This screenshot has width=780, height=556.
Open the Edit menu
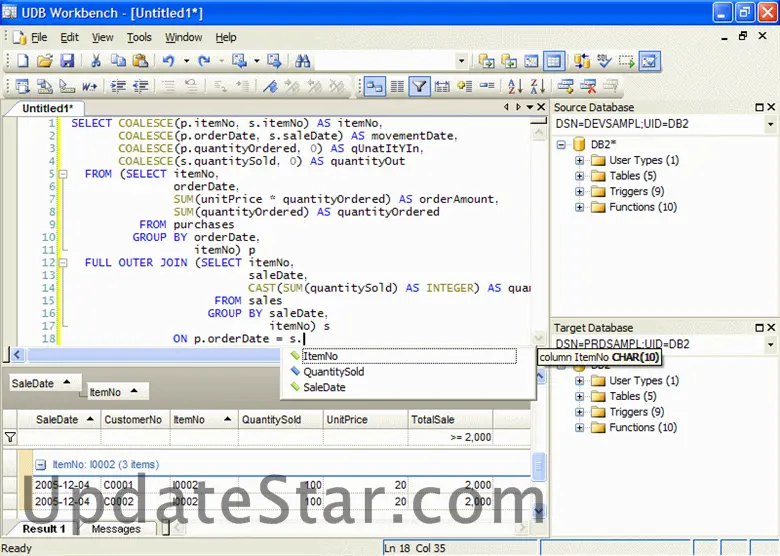[x=70, y=37]
